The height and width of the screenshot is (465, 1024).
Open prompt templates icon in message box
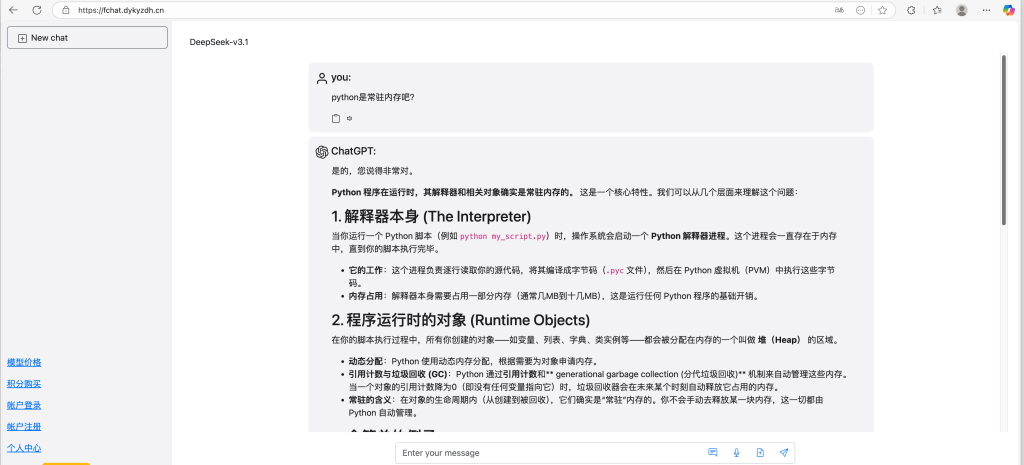[712, 453]
